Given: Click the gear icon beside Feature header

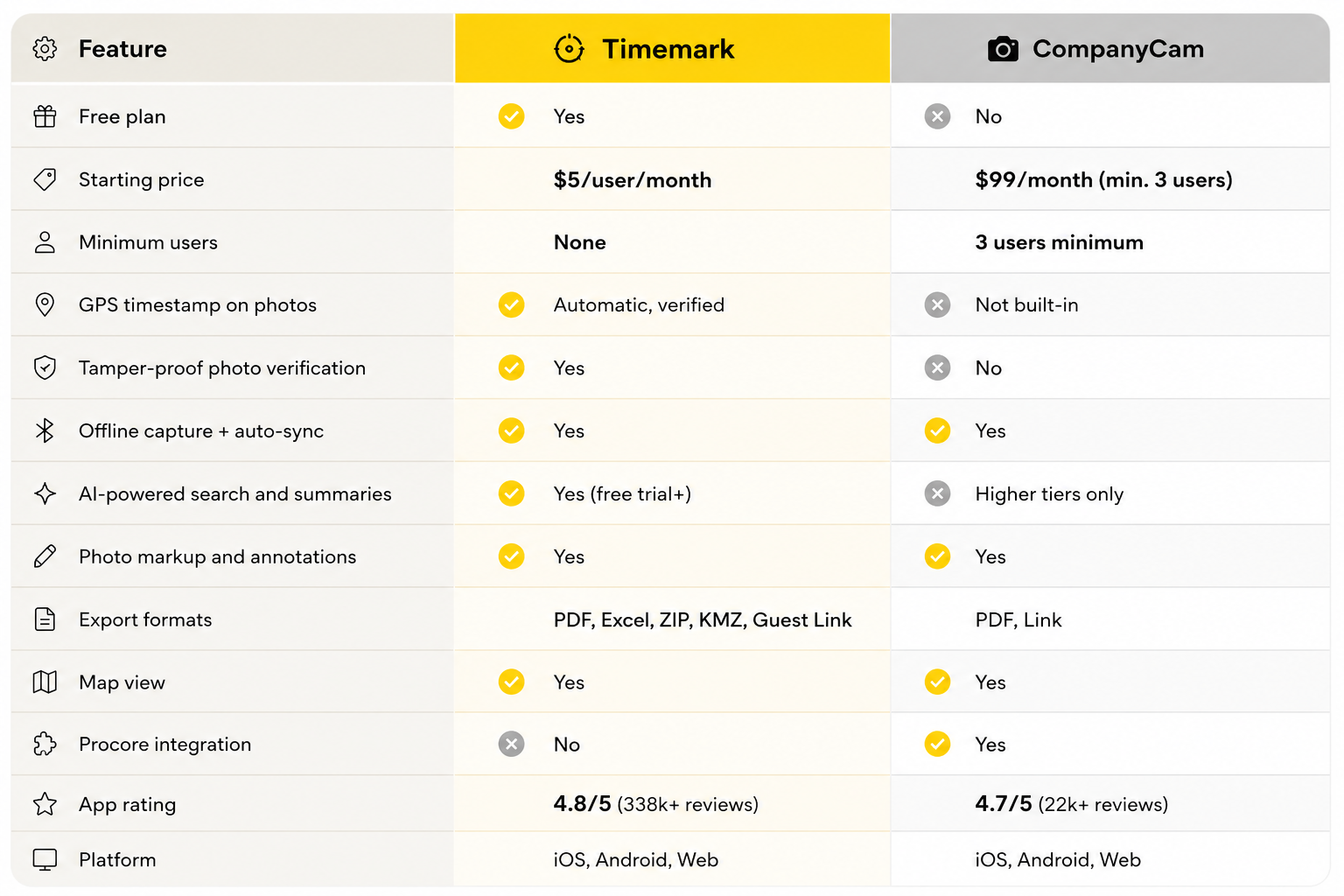Looking at the screenshot, I should point(45,49).
